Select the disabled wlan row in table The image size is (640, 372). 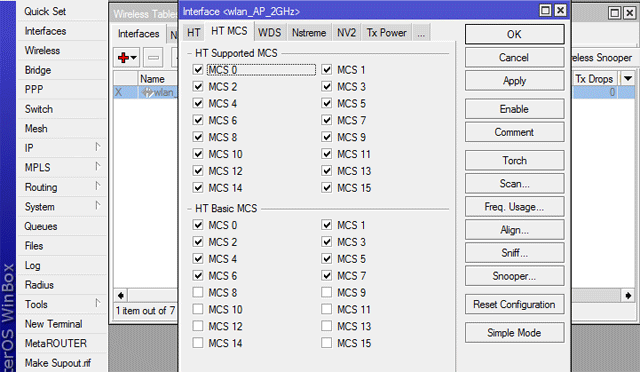coord(146,92)
